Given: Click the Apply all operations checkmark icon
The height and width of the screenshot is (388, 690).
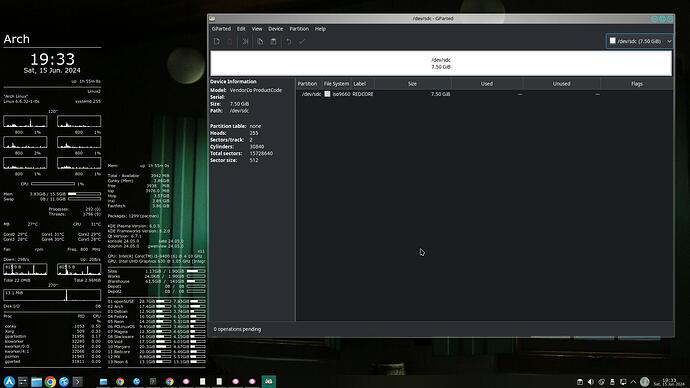Looking at the screenshot, I should coord(302,41).
